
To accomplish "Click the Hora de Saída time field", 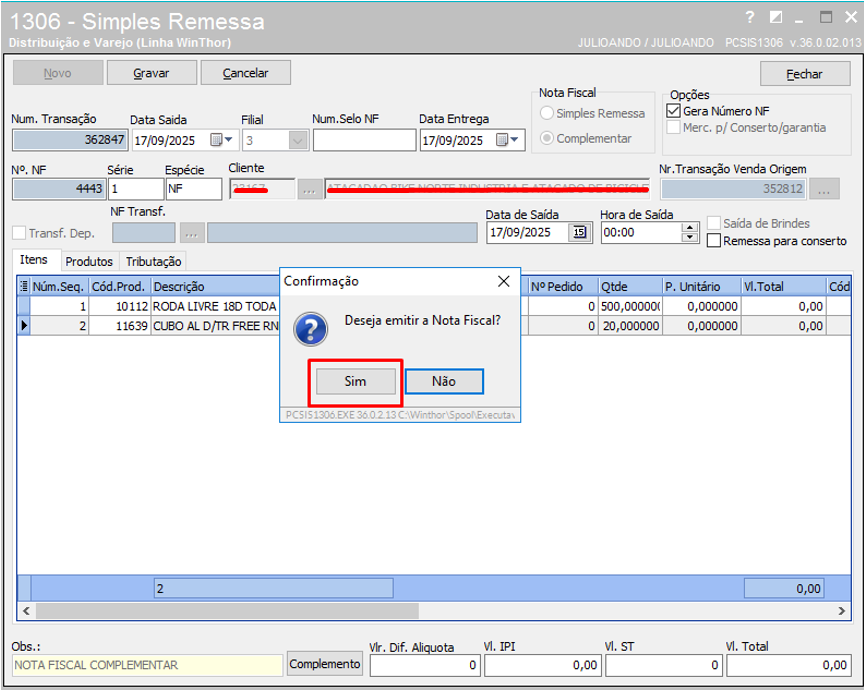I will click(641, 233).
